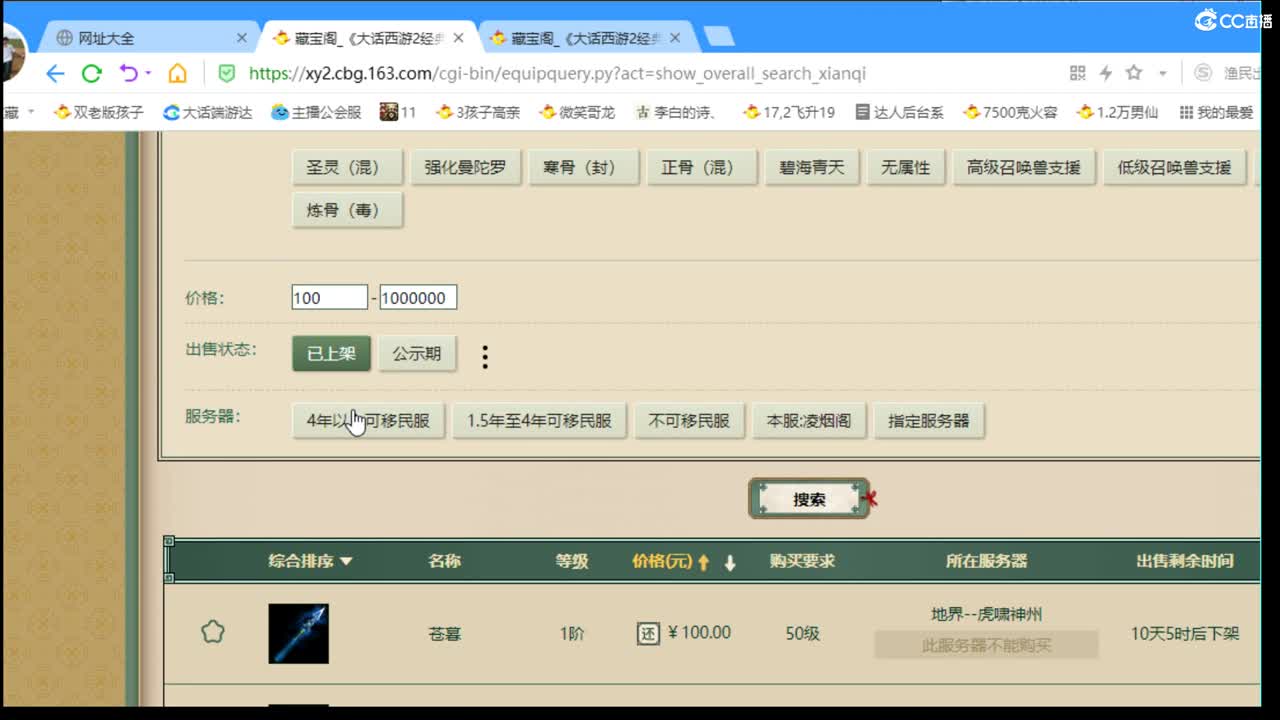Close the 网址大全 tab
Image resolution: width=1280 pixels, height=720 pixels.
coord(241,38)
